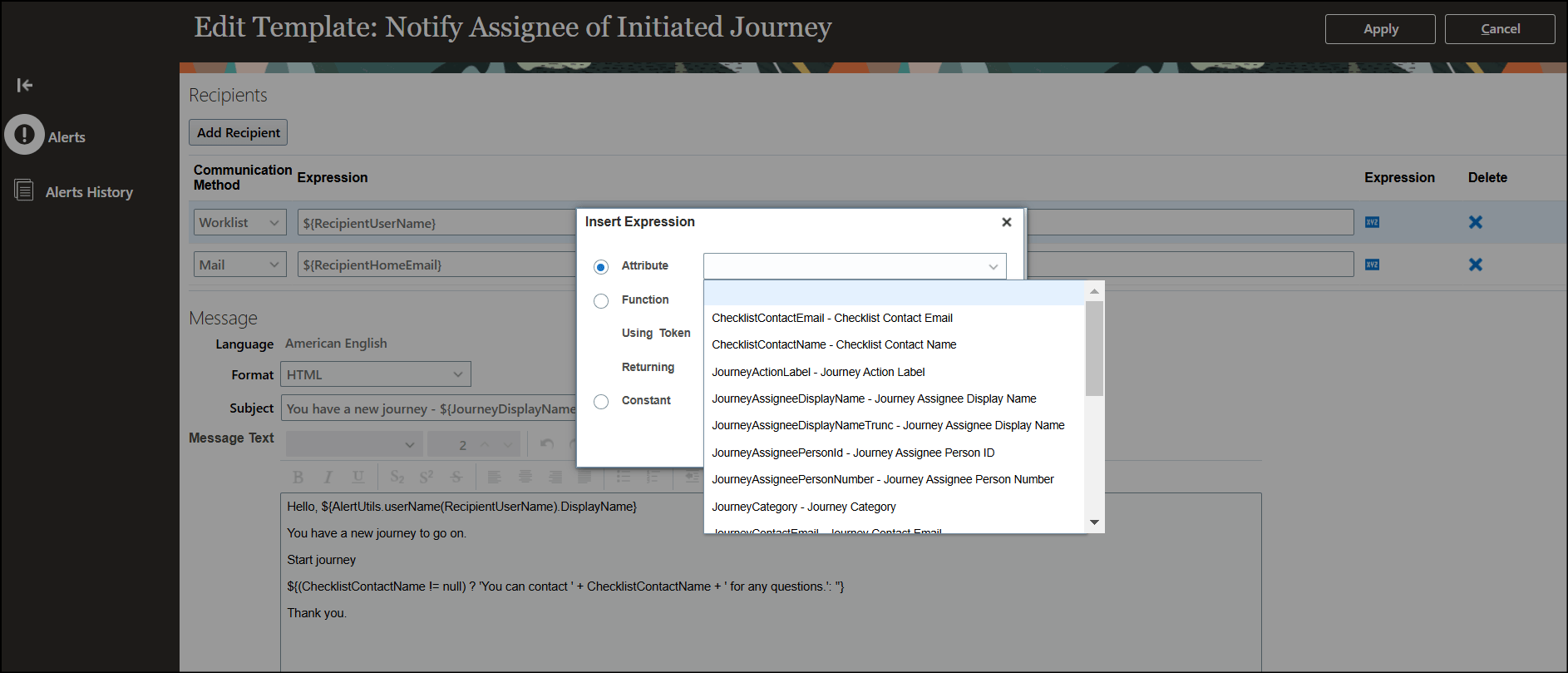The height and width of the screenshot is (673, 1568).
Task: Delete the Worklist recipient row
Action: pos(1476,222)
